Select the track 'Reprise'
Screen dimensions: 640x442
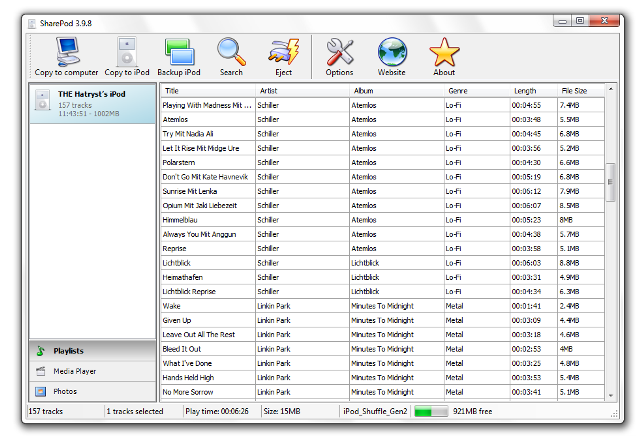[x=383, y=249]
